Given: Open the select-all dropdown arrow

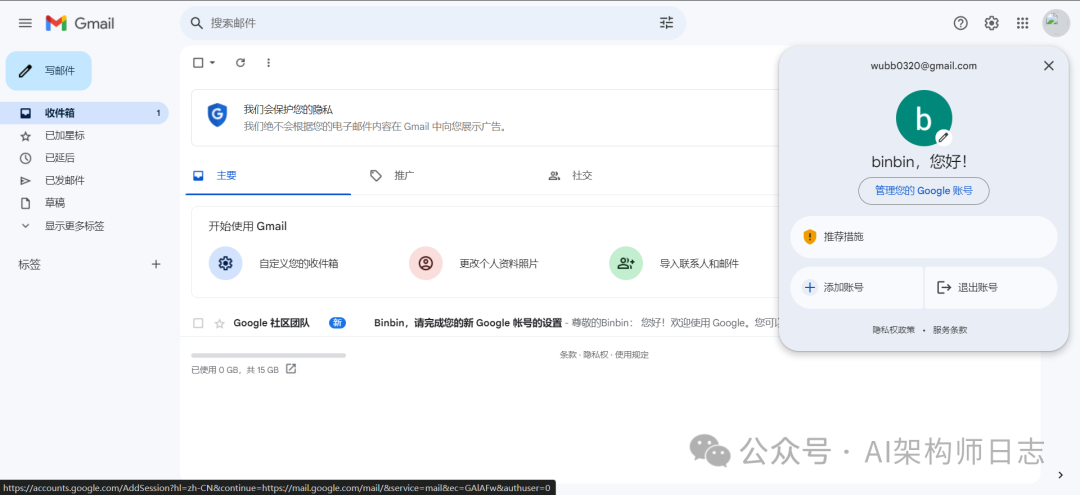Looking at the screenshot, I should (x=212, y=63).
